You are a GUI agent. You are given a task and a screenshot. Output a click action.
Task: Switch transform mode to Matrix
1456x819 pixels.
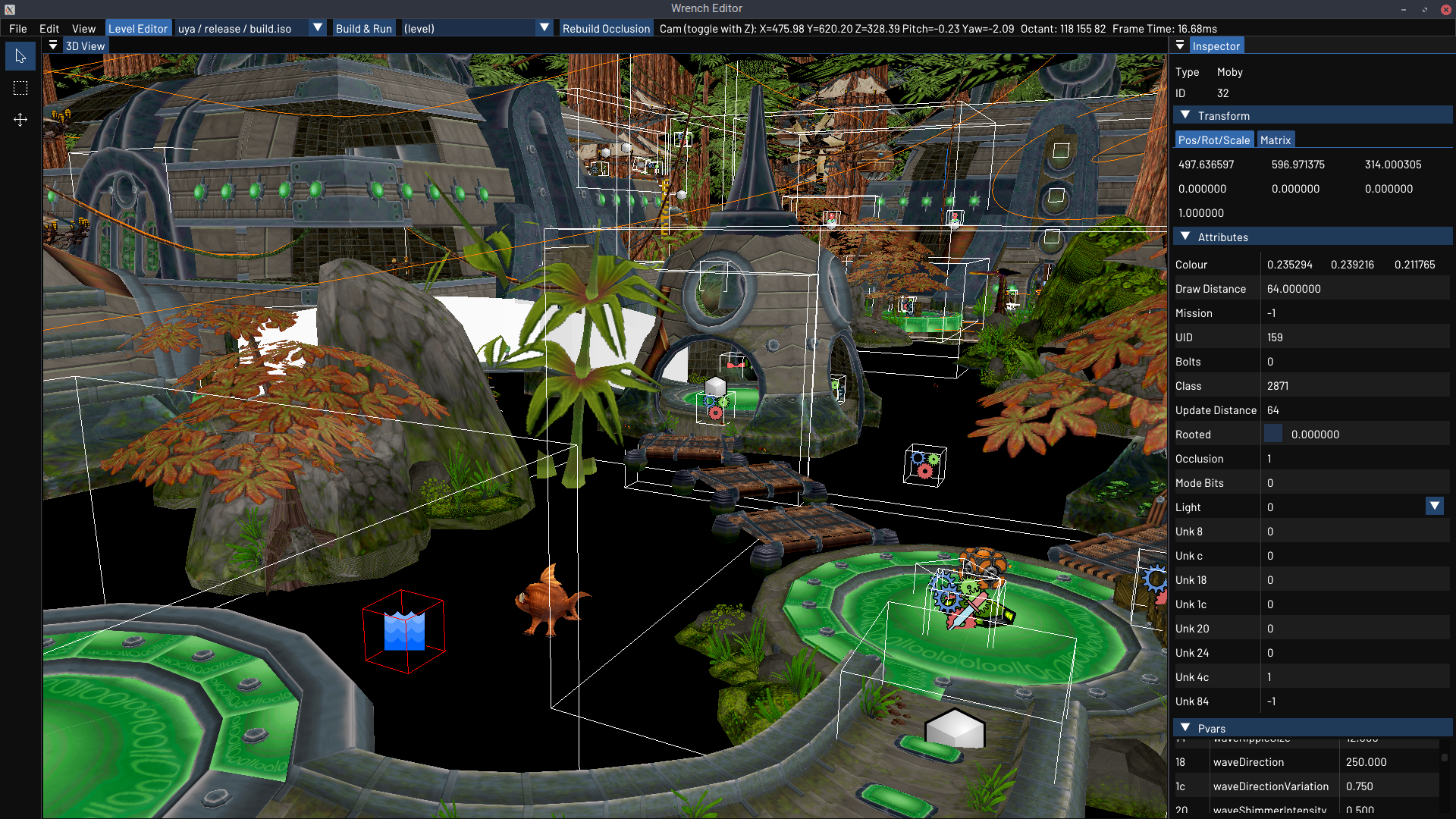pyautogui.click(x=1275, y=140)
